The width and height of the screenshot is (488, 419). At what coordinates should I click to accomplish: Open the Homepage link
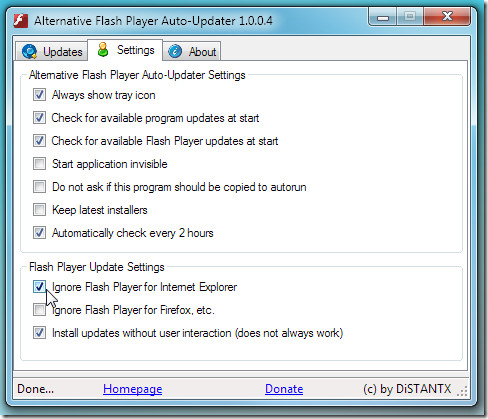(x=133, y=389)
